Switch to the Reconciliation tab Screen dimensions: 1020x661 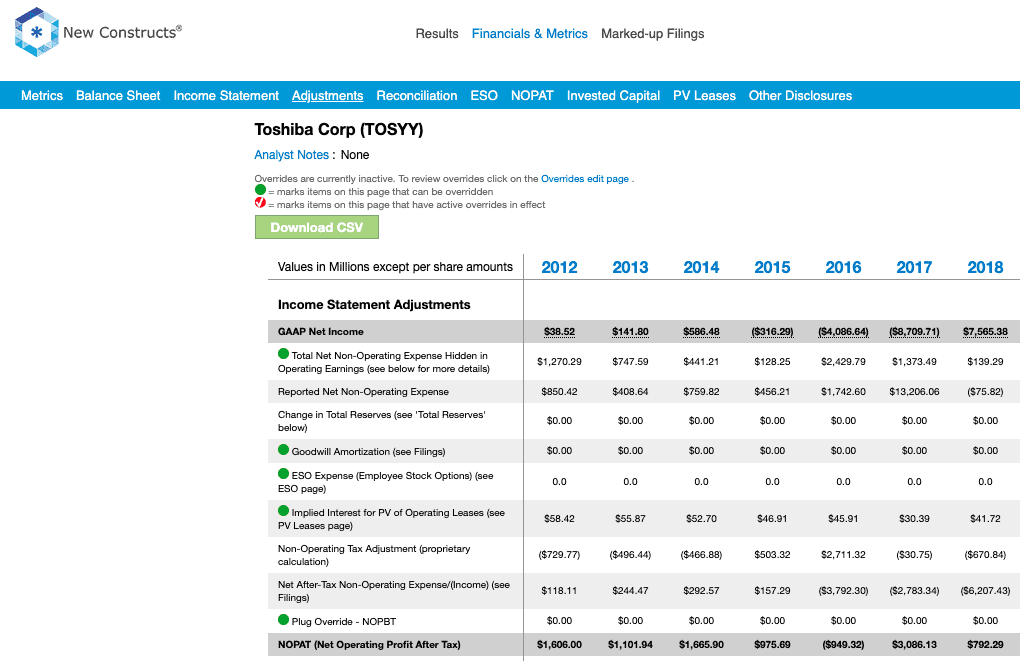click(x=416, y=96)
